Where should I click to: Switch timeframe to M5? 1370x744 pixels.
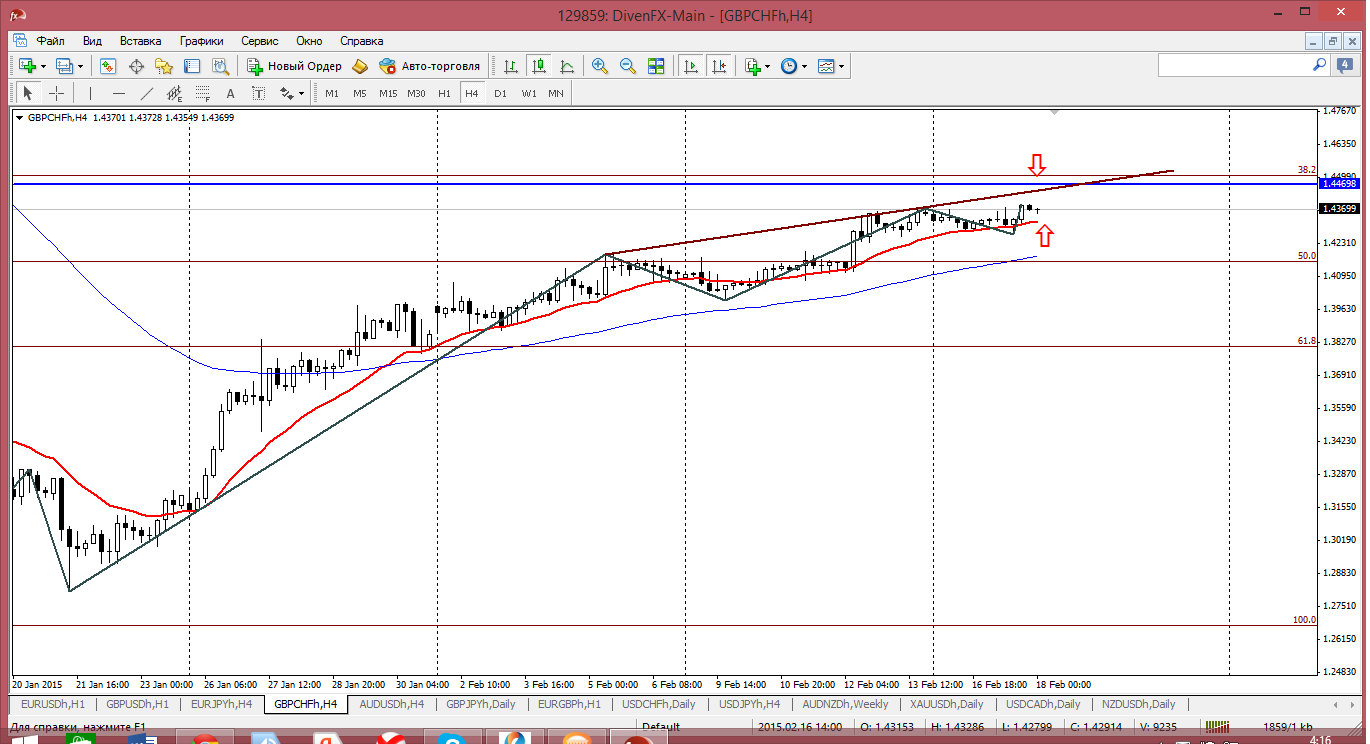360,93
